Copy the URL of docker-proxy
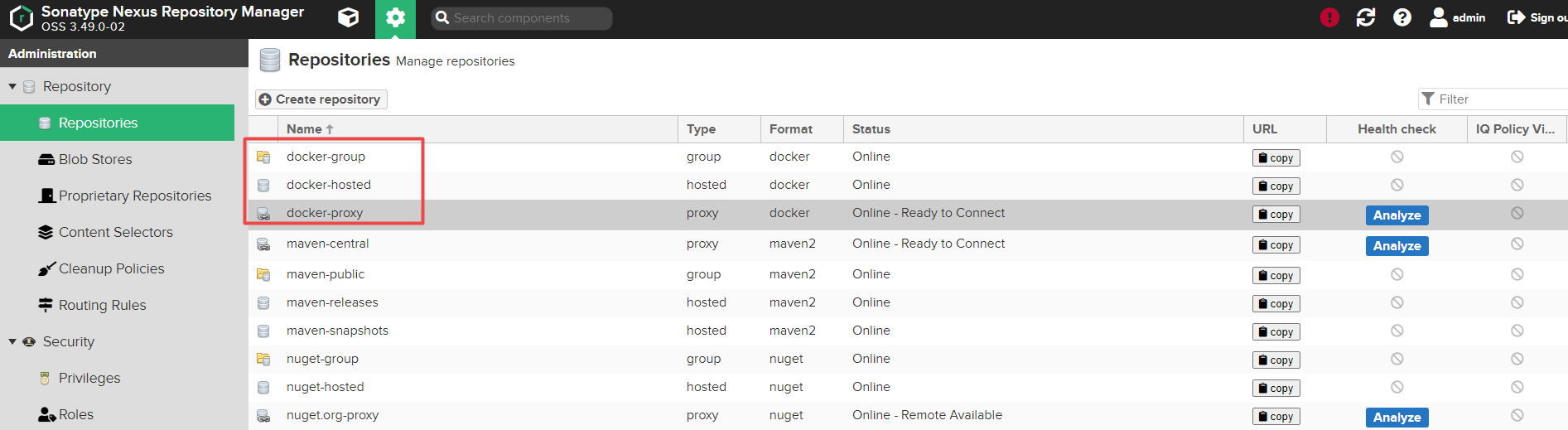 coord(1276,215)
